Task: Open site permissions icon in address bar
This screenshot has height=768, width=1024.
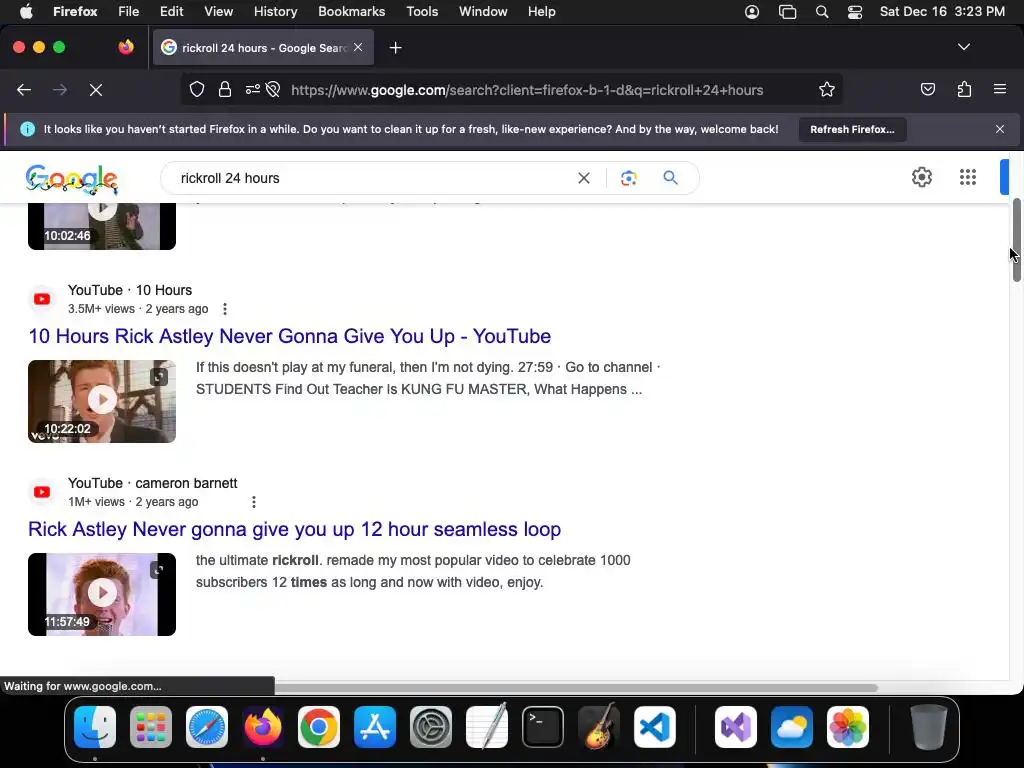Action: tap(252, 89)
